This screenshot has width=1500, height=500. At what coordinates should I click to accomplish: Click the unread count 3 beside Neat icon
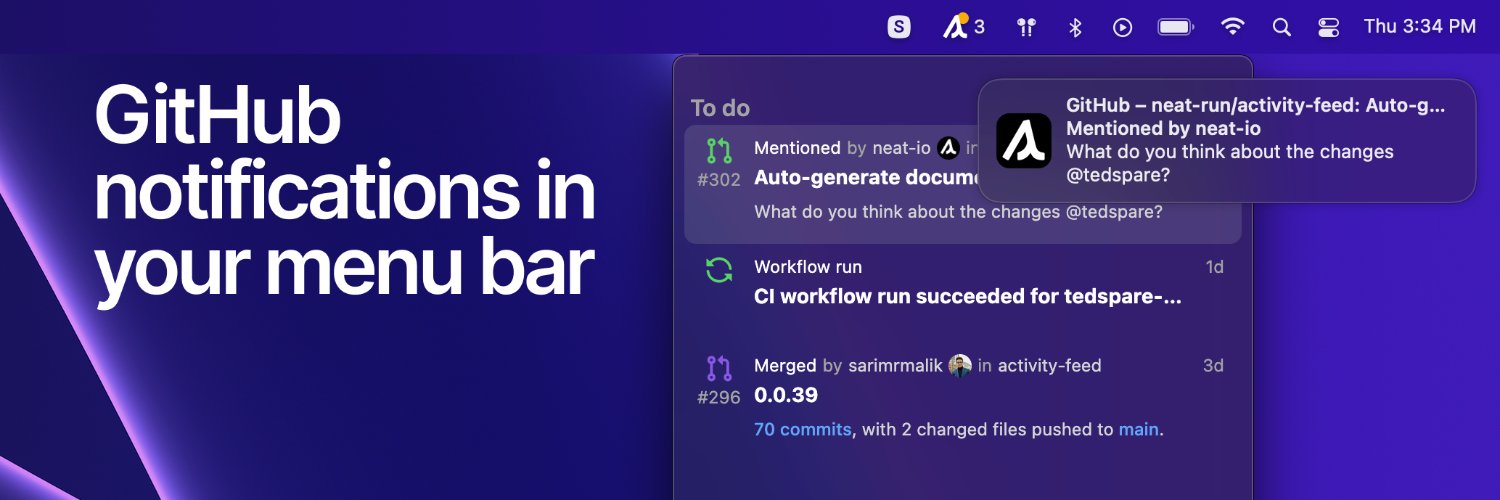[x=979, y=27]
